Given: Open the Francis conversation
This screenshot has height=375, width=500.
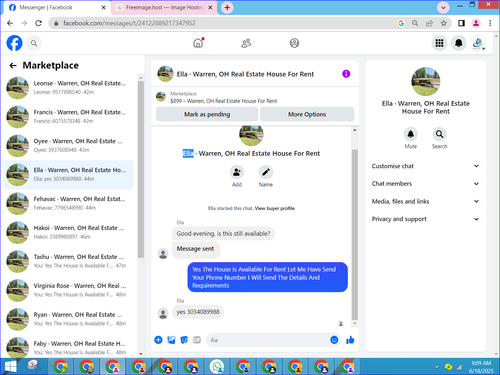Looking at the screenshot, I should coord(69,117).
